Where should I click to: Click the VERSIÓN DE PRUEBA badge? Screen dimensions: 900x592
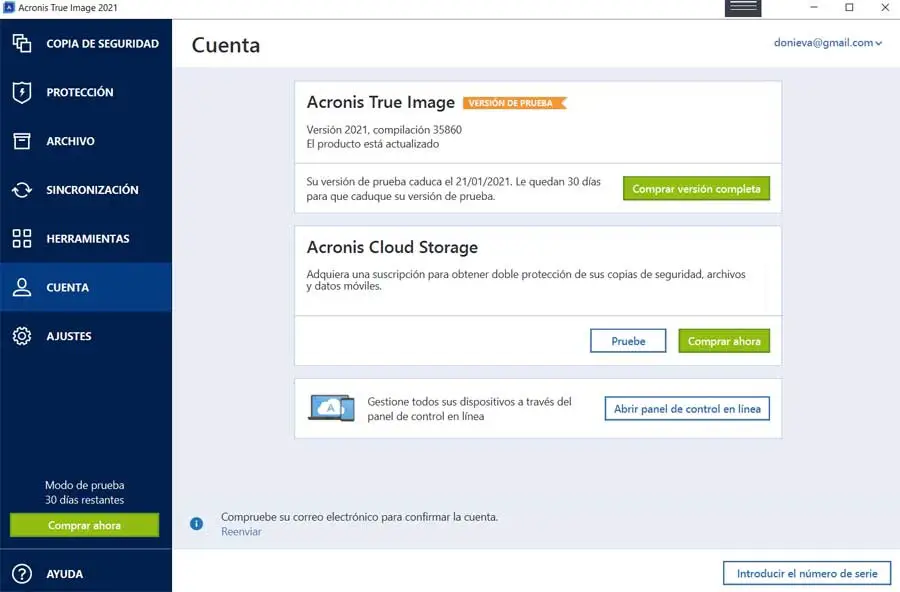point(514,103)
